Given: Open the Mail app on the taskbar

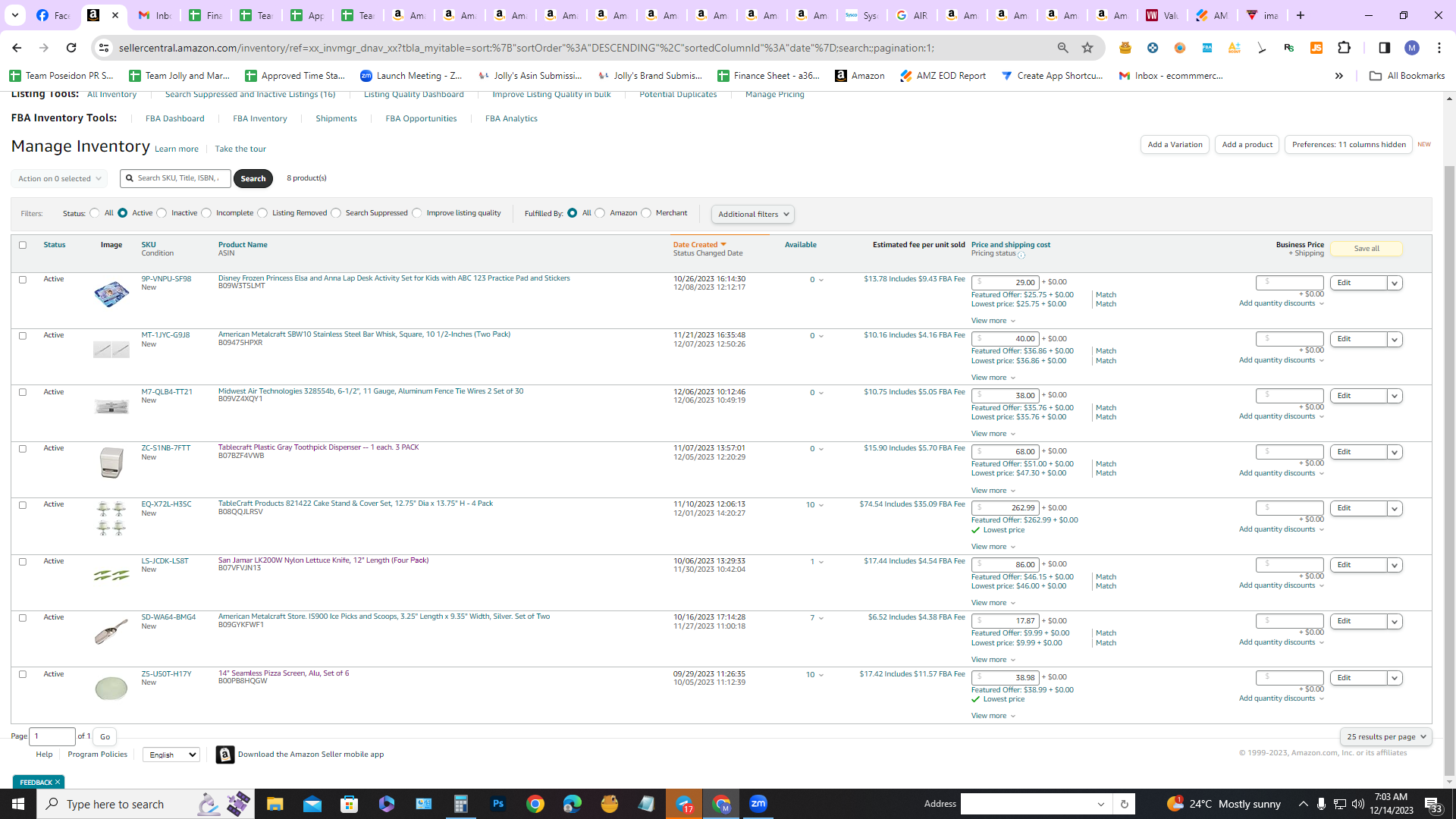Looking at the screenshot, I should pyautogui.click(x=312, y=804).
